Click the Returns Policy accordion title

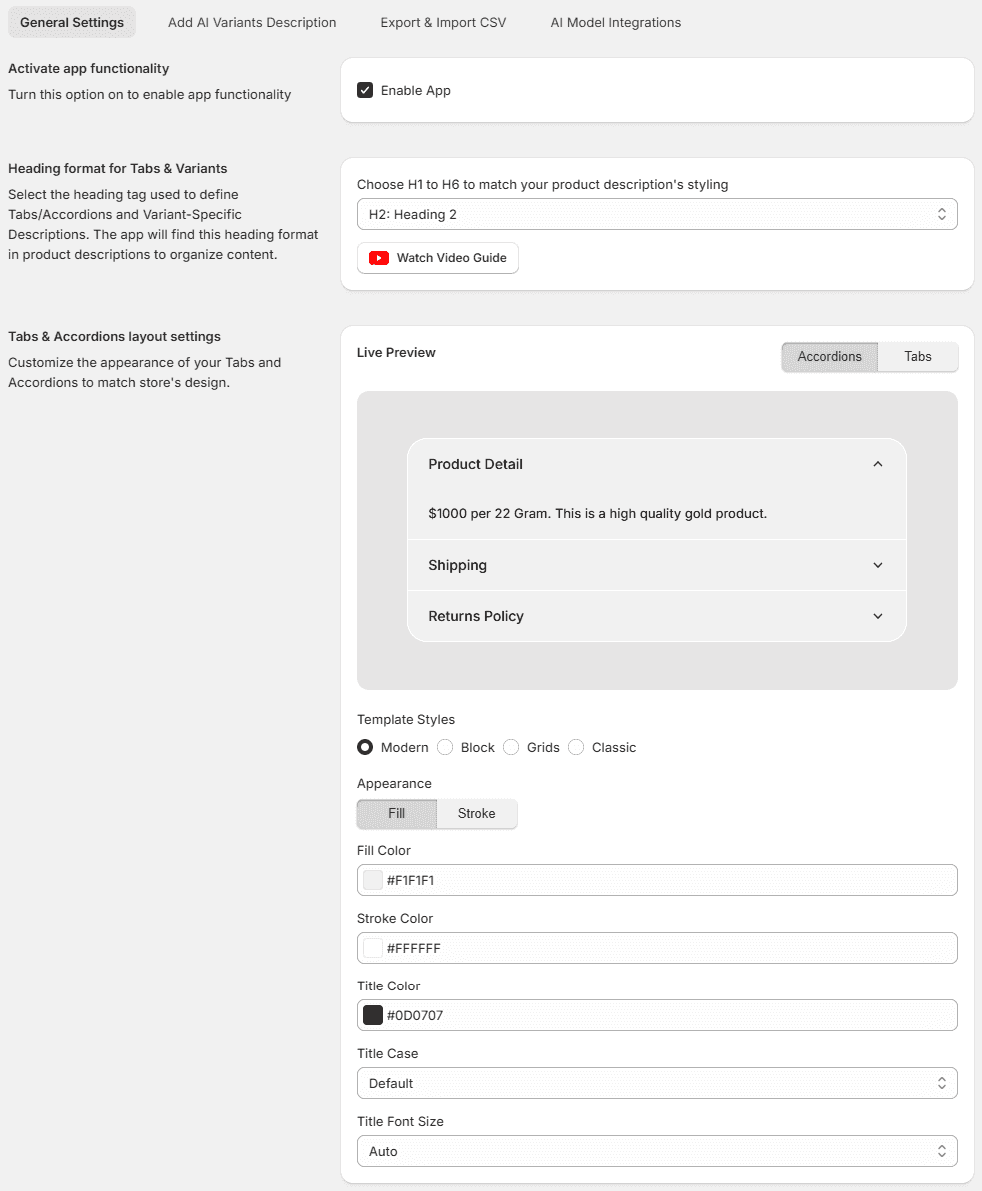click(476, 616)
